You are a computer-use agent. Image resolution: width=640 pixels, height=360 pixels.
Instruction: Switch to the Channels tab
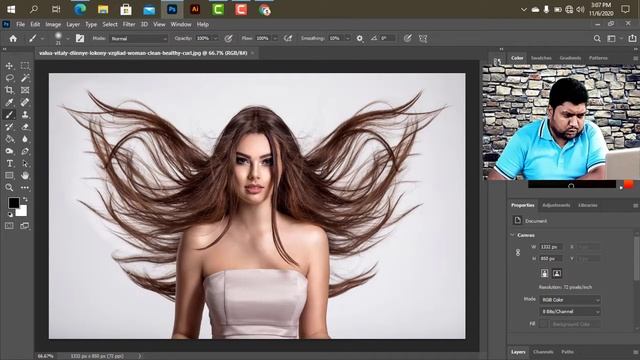click(x=543, y=352)
